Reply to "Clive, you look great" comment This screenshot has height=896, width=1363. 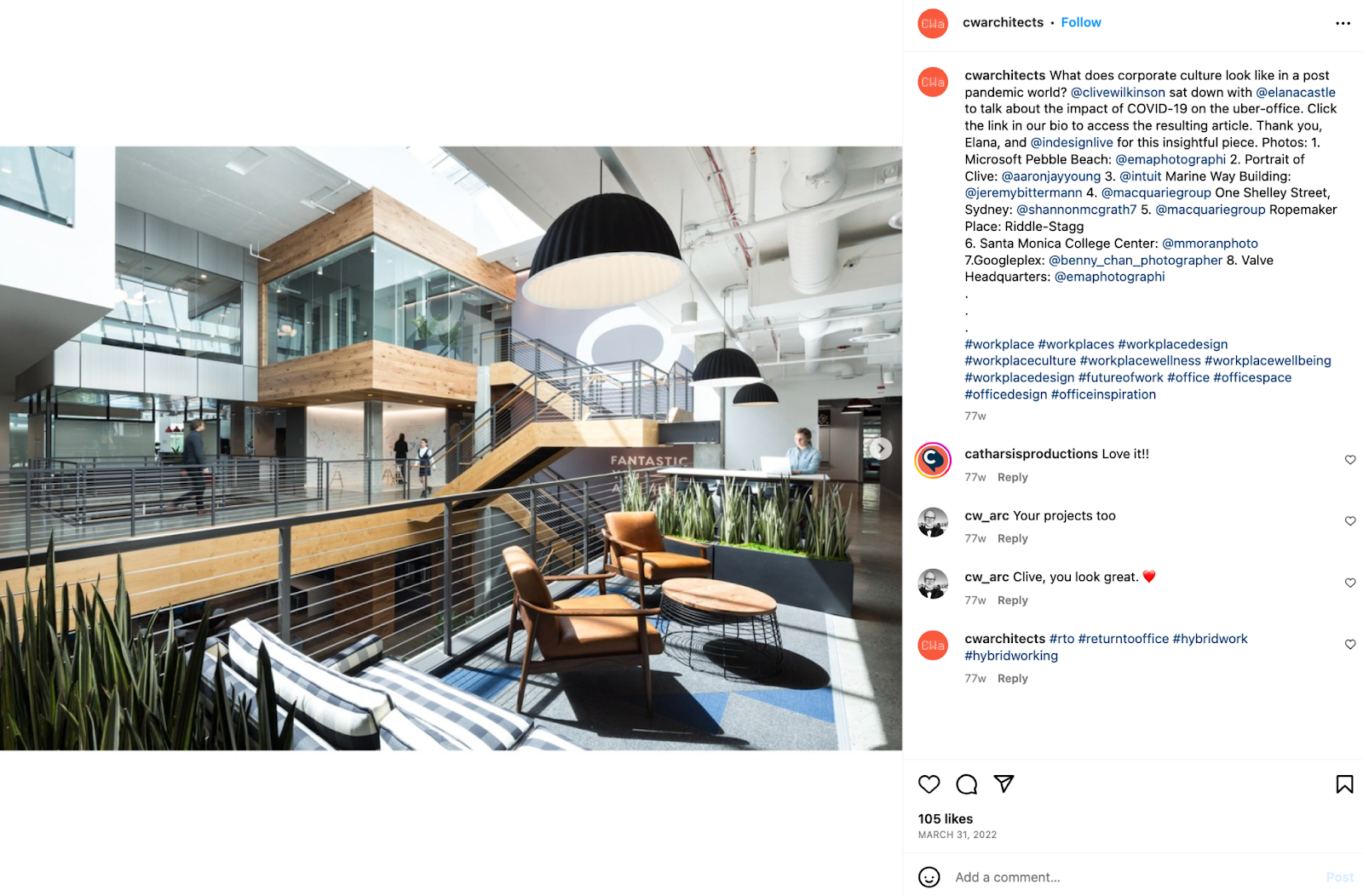point(1012,600)
